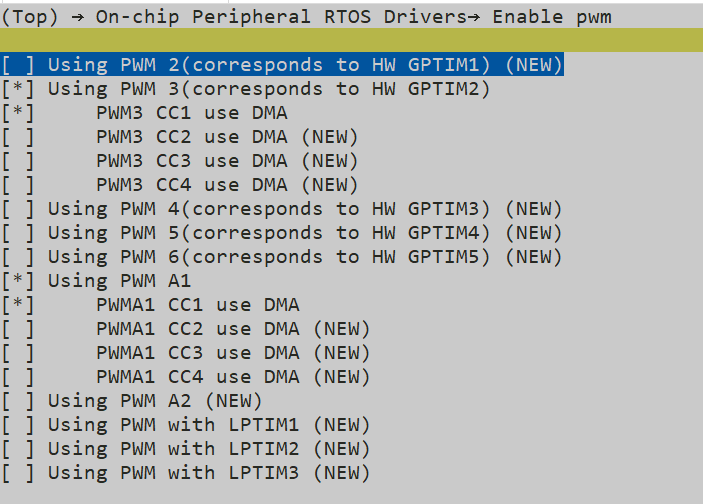Toggle Using PWM with LPTIM1
703x504 pixels.
19,425
